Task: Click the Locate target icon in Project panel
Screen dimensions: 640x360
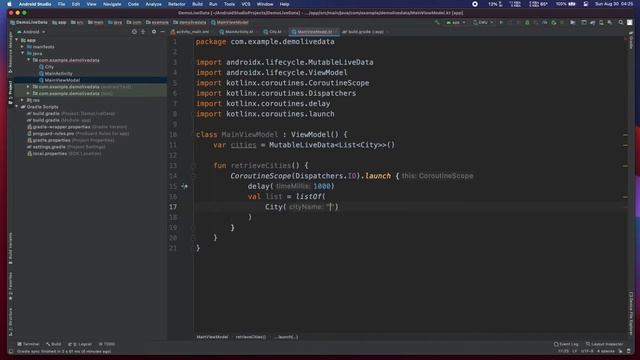Action: click(134, 31)
